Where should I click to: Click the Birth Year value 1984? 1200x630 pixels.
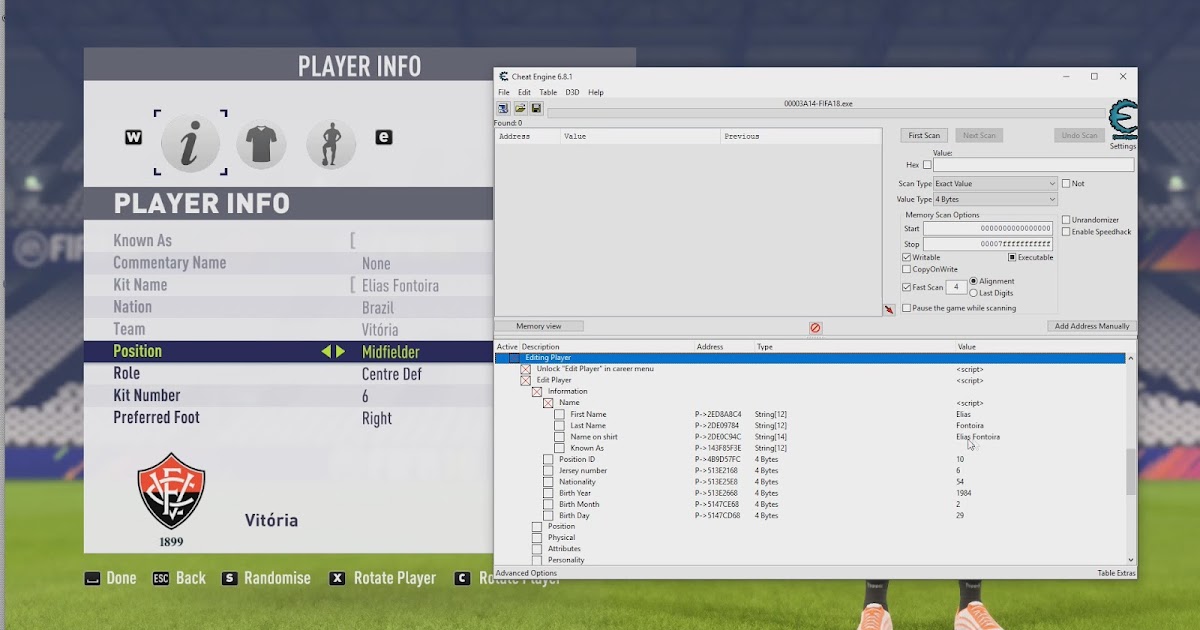tap(965, 493)
